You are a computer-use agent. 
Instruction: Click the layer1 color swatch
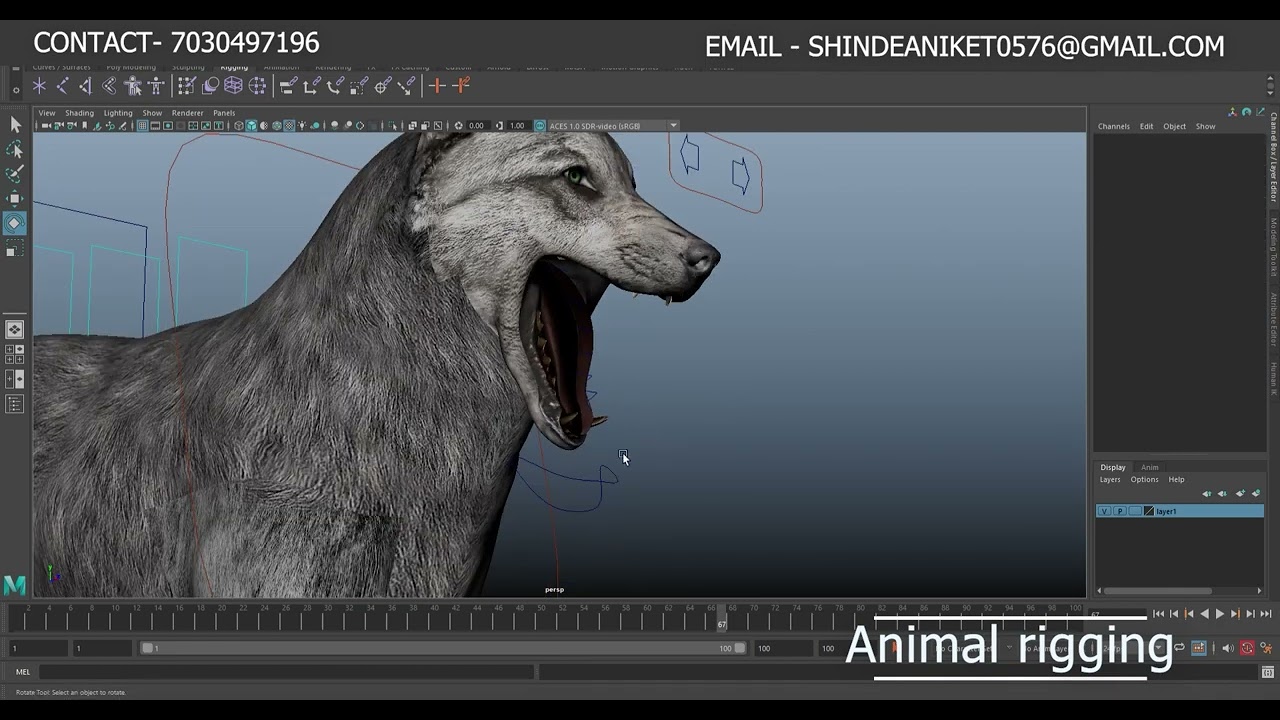1149,511
